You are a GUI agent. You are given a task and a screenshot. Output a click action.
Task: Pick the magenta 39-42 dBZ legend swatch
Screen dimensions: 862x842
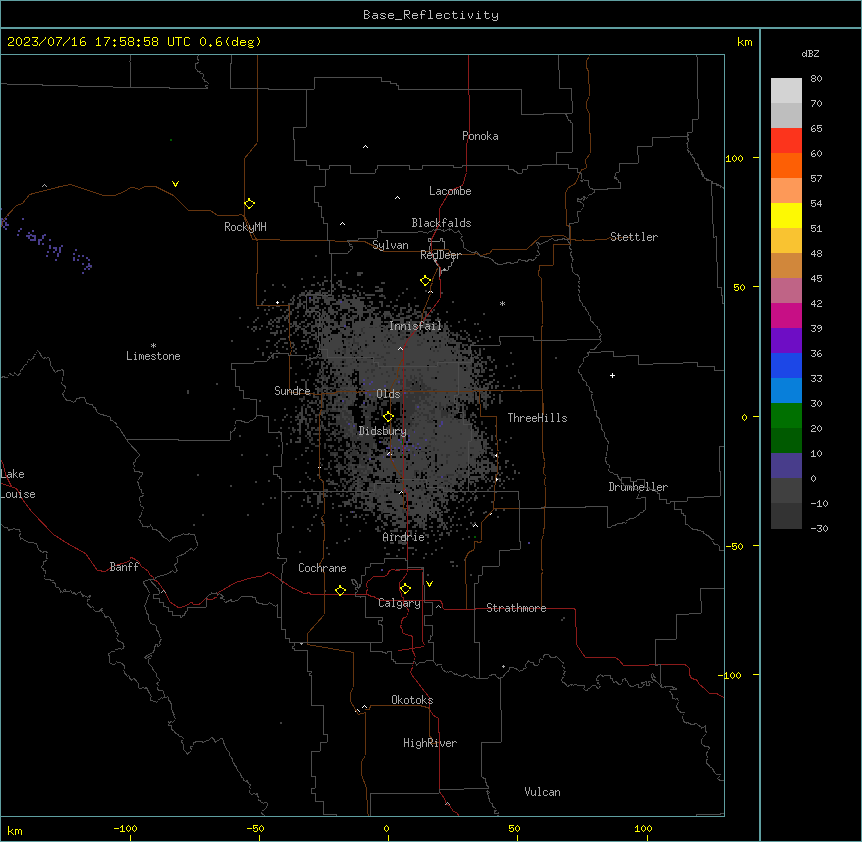click(x=786, y=315)
